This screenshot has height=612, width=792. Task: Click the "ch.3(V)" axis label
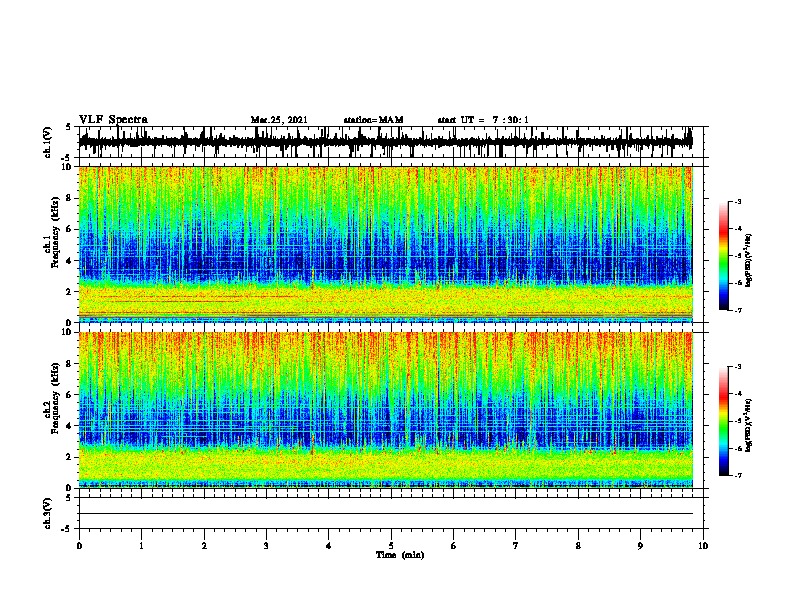pyautogui.click(x=48, y=513)
